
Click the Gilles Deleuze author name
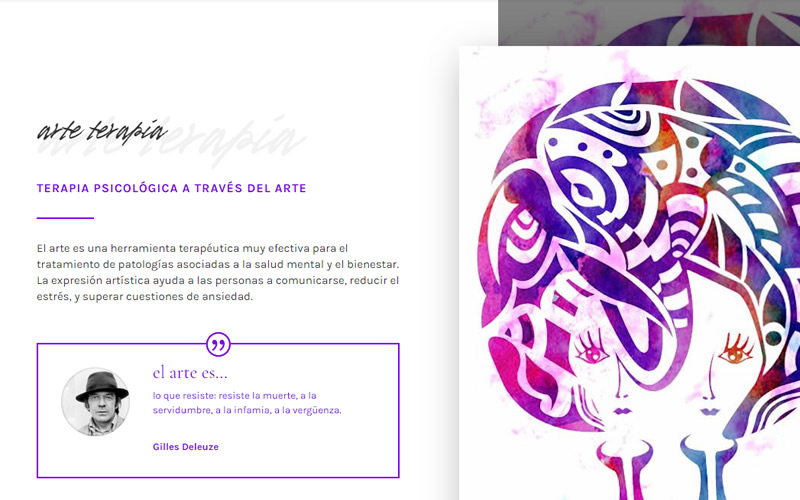186,447
